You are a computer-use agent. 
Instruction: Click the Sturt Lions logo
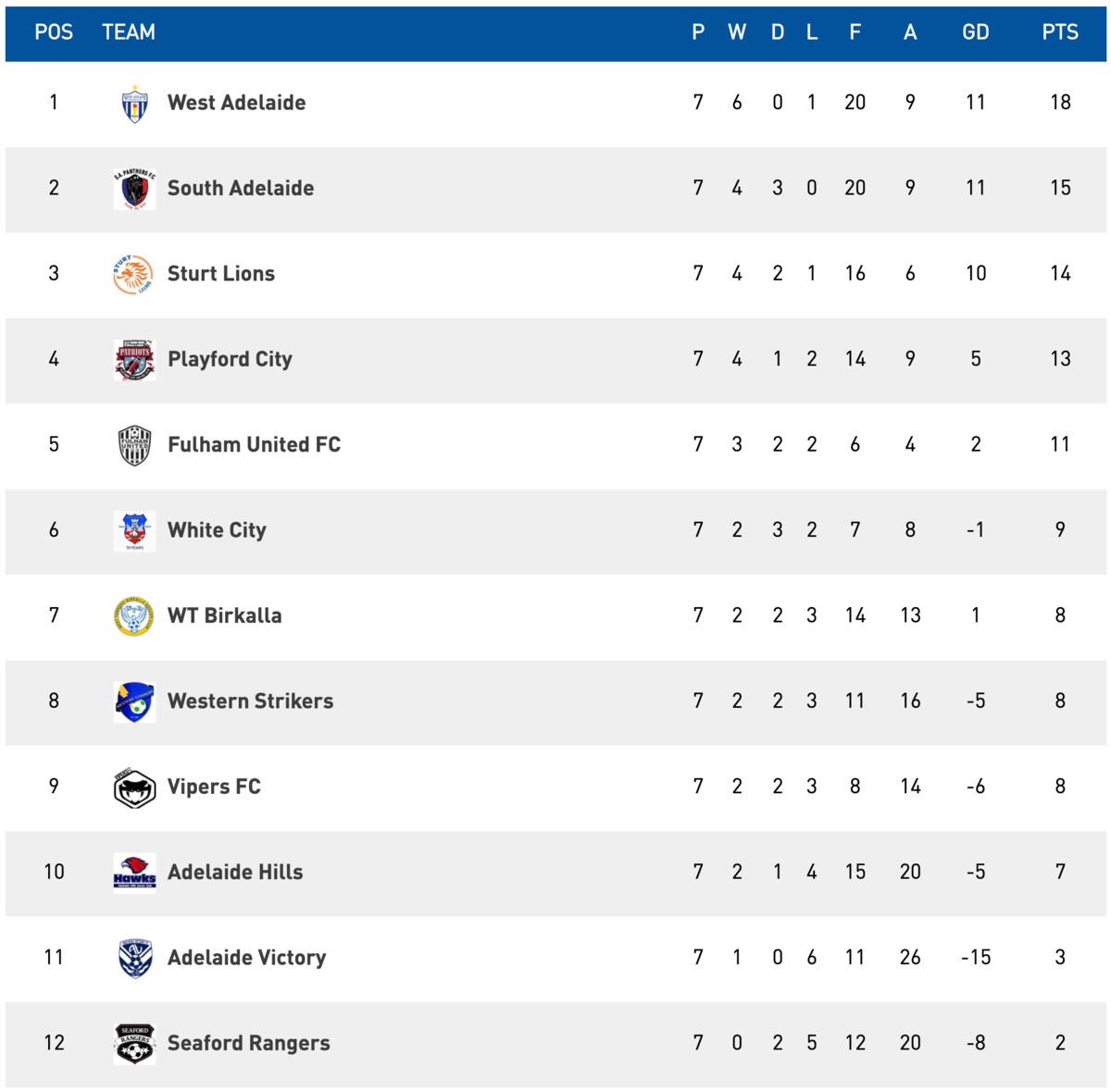135,275
